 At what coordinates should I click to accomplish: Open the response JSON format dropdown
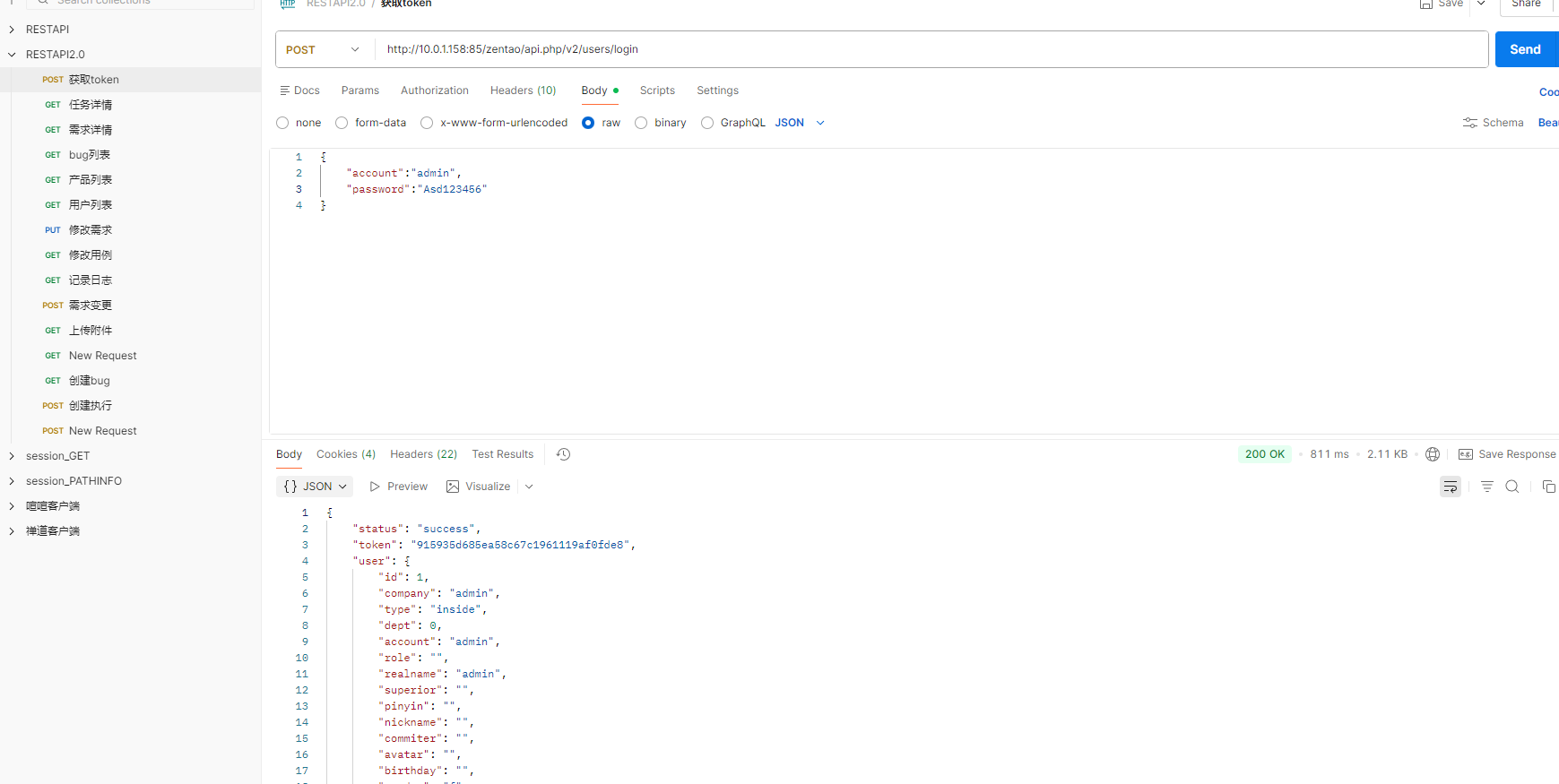[x=315, y=487]
